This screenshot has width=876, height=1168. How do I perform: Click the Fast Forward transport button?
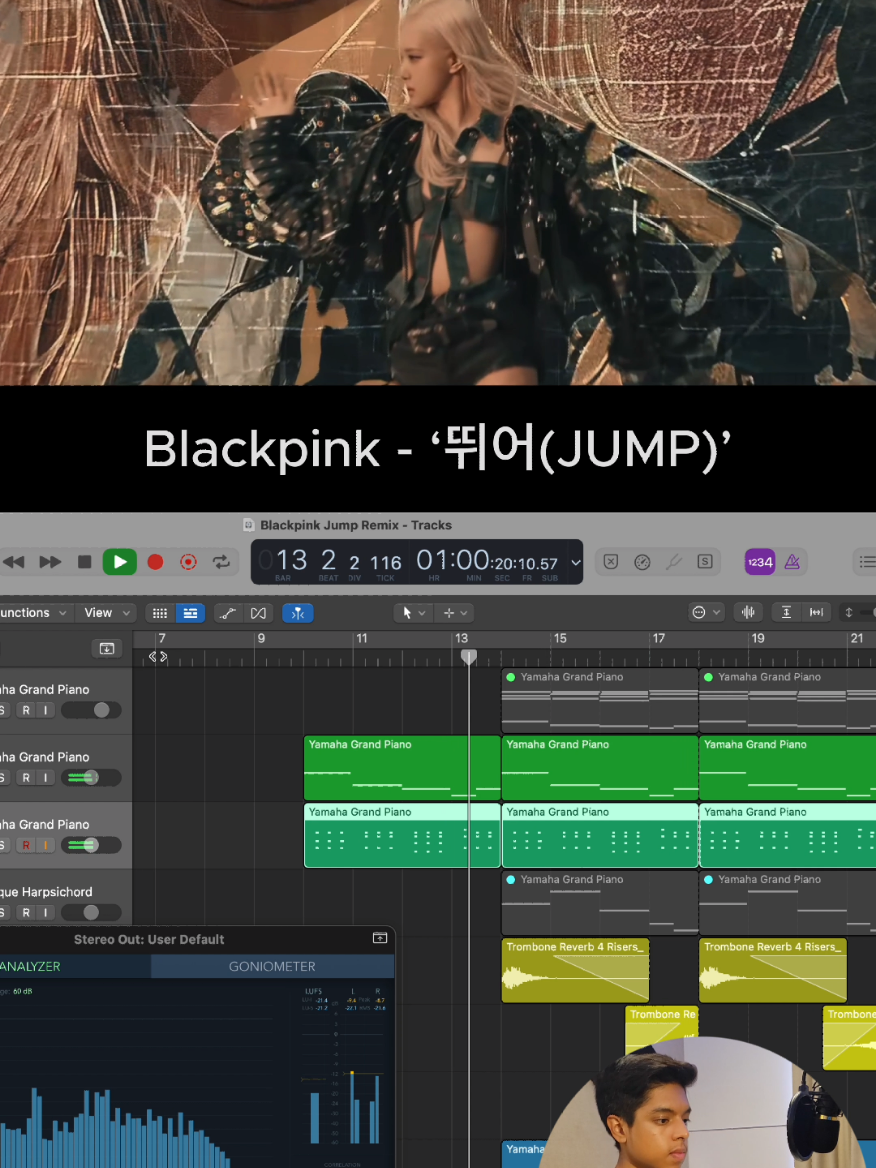[50, 562]
